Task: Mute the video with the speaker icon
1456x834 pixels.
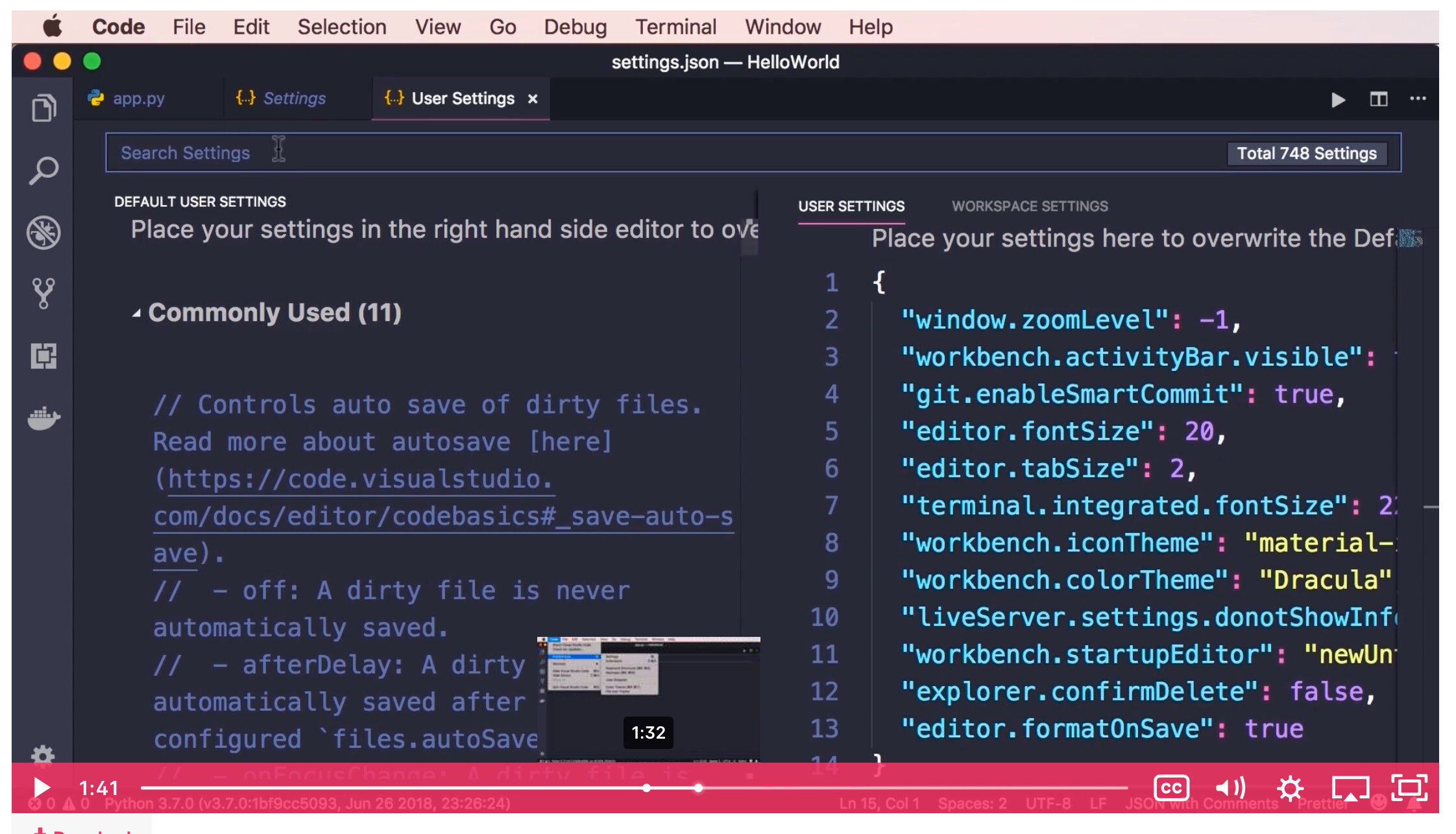Action: pyautogui.click(x=1230, y=788)
